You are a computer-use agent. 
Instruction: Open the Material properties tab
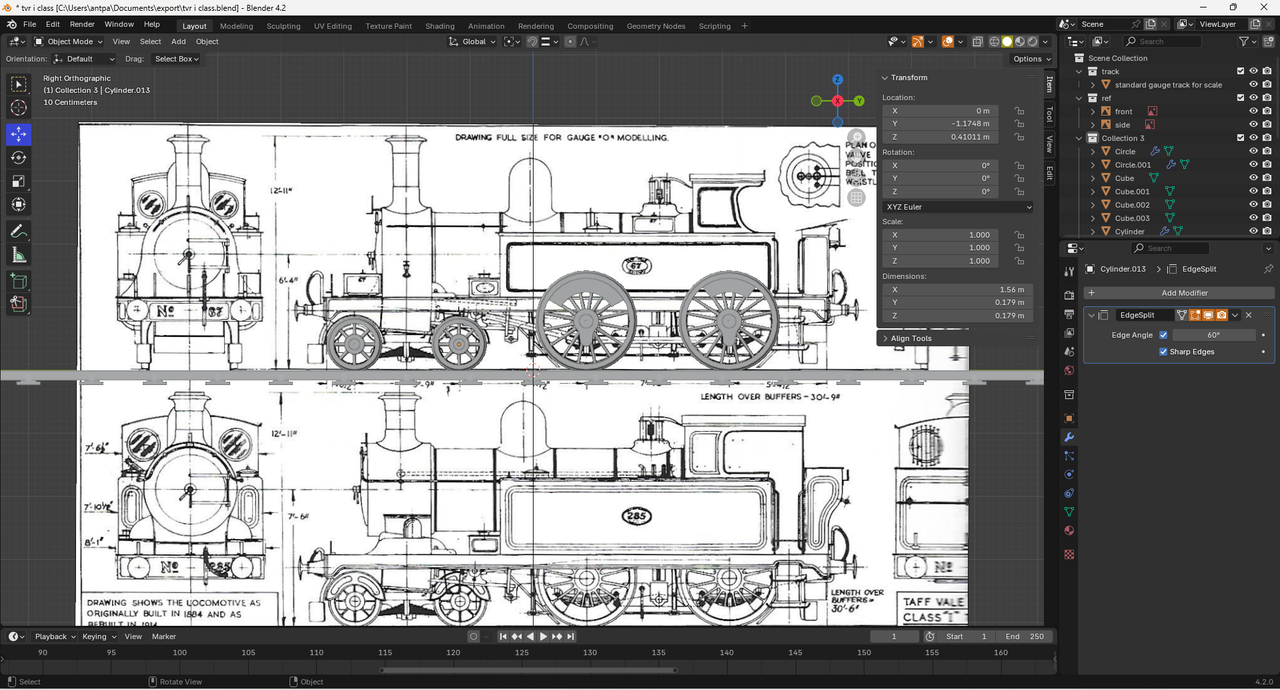click(x=1069, y=531)
